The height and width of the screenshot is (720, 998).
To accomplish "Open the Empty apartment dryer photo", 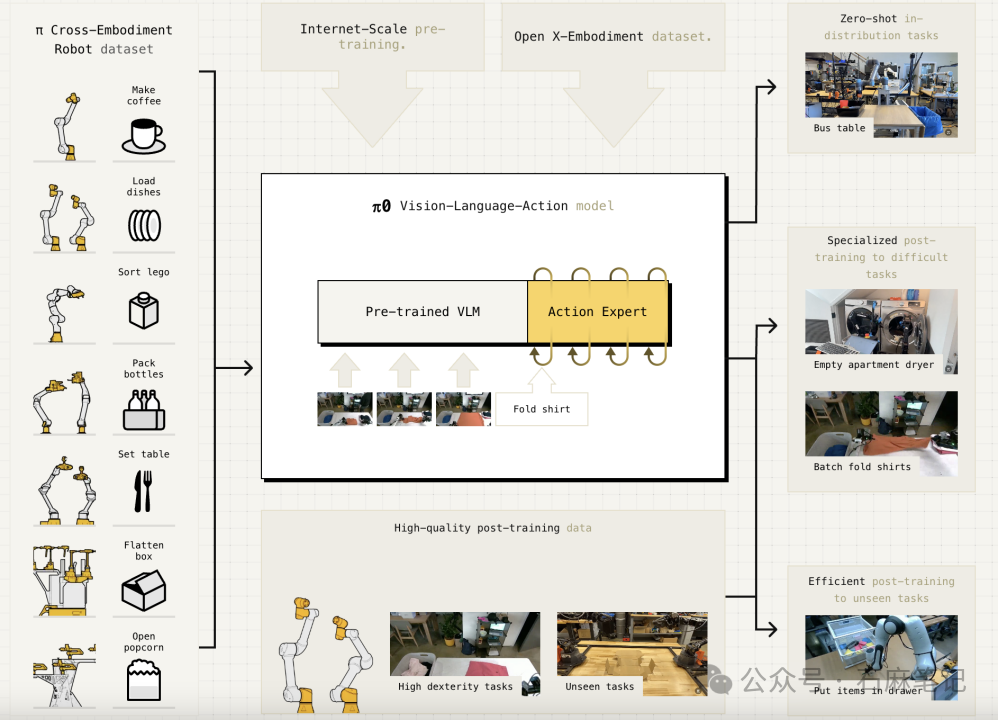I will coord(881,331).
